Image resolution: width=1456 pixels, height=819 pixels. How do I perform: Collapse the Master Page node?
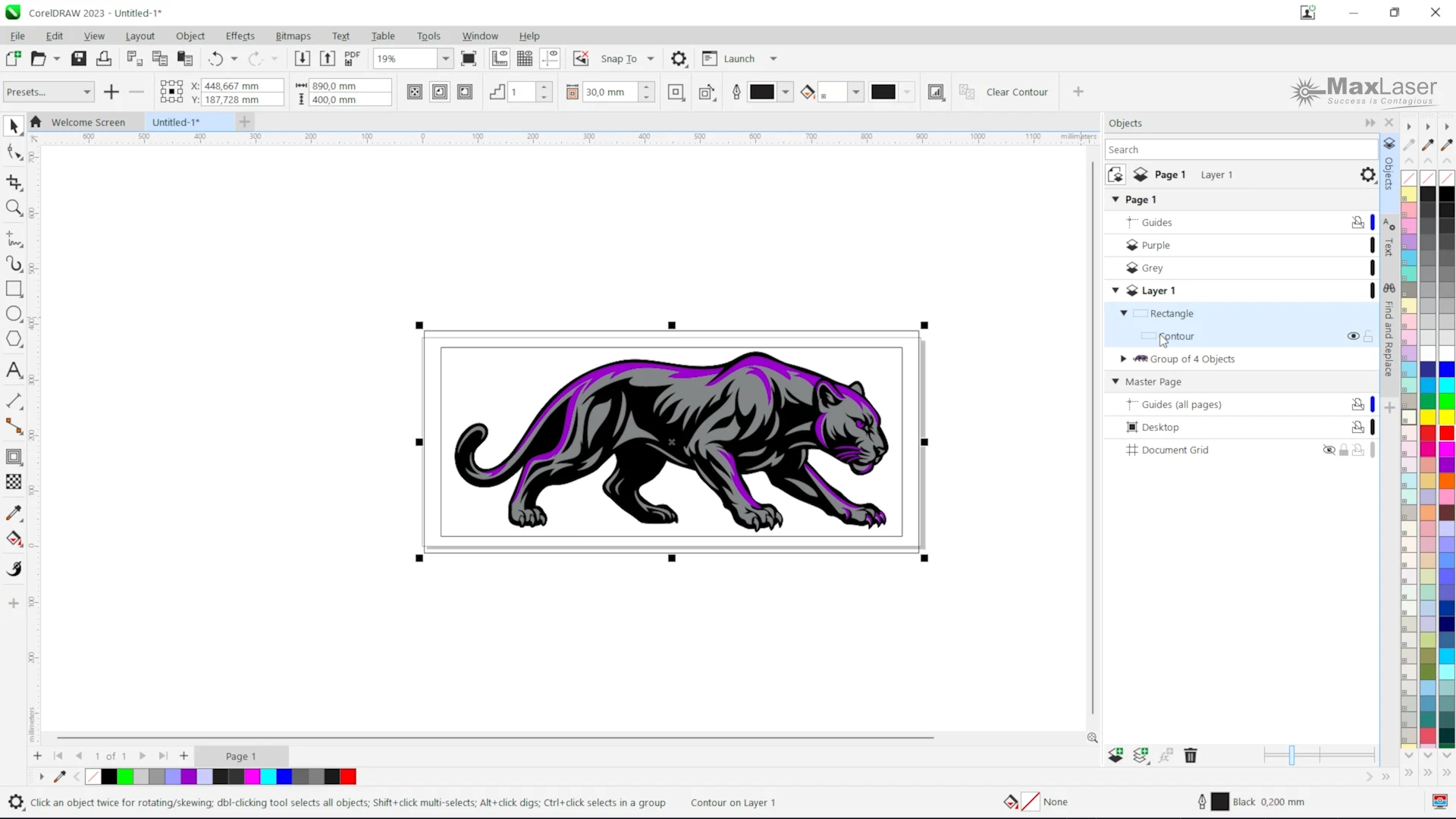(1116, 381)
